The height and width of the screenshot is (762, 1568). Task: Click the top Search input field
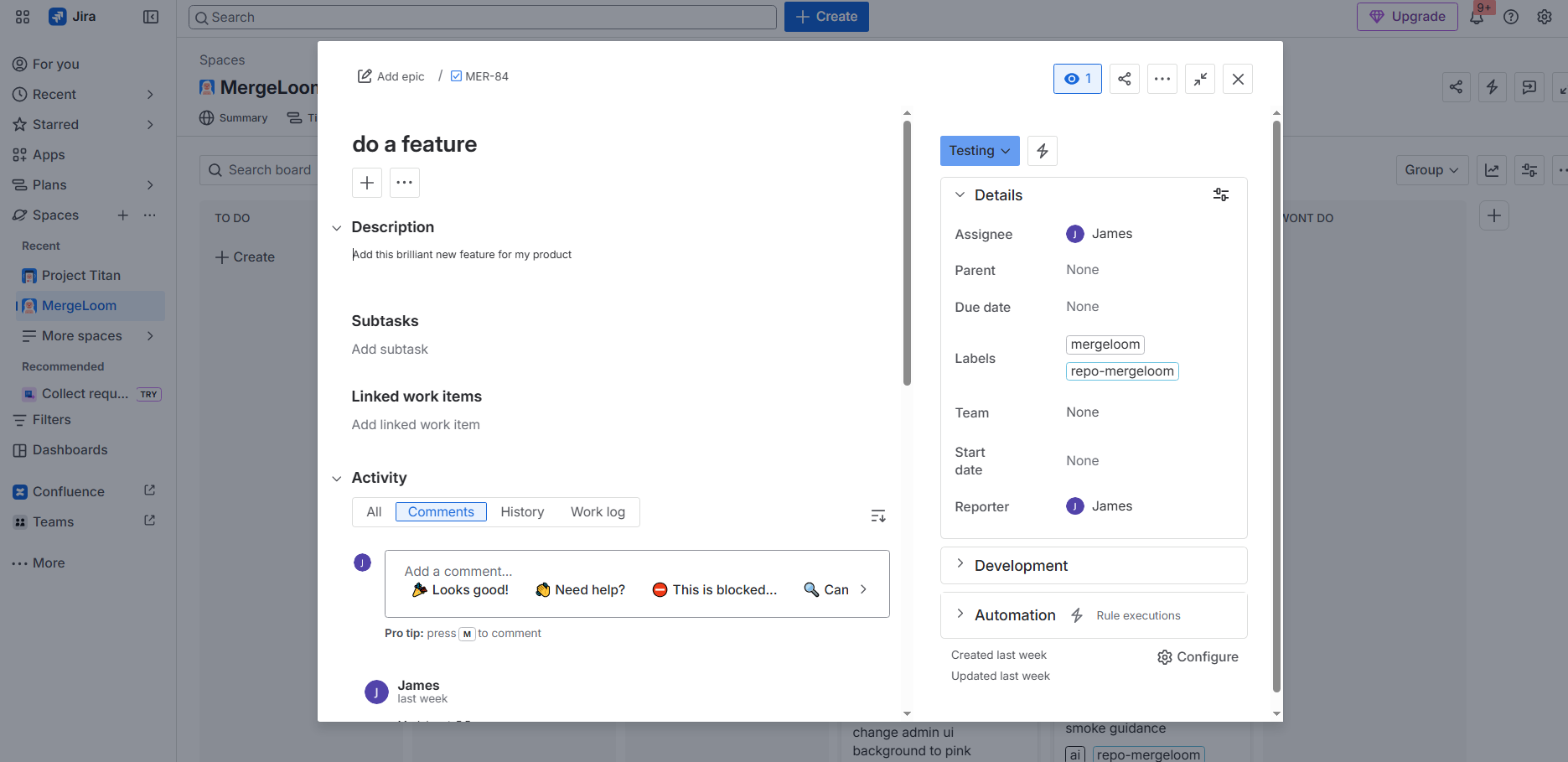tap(483, 17)
